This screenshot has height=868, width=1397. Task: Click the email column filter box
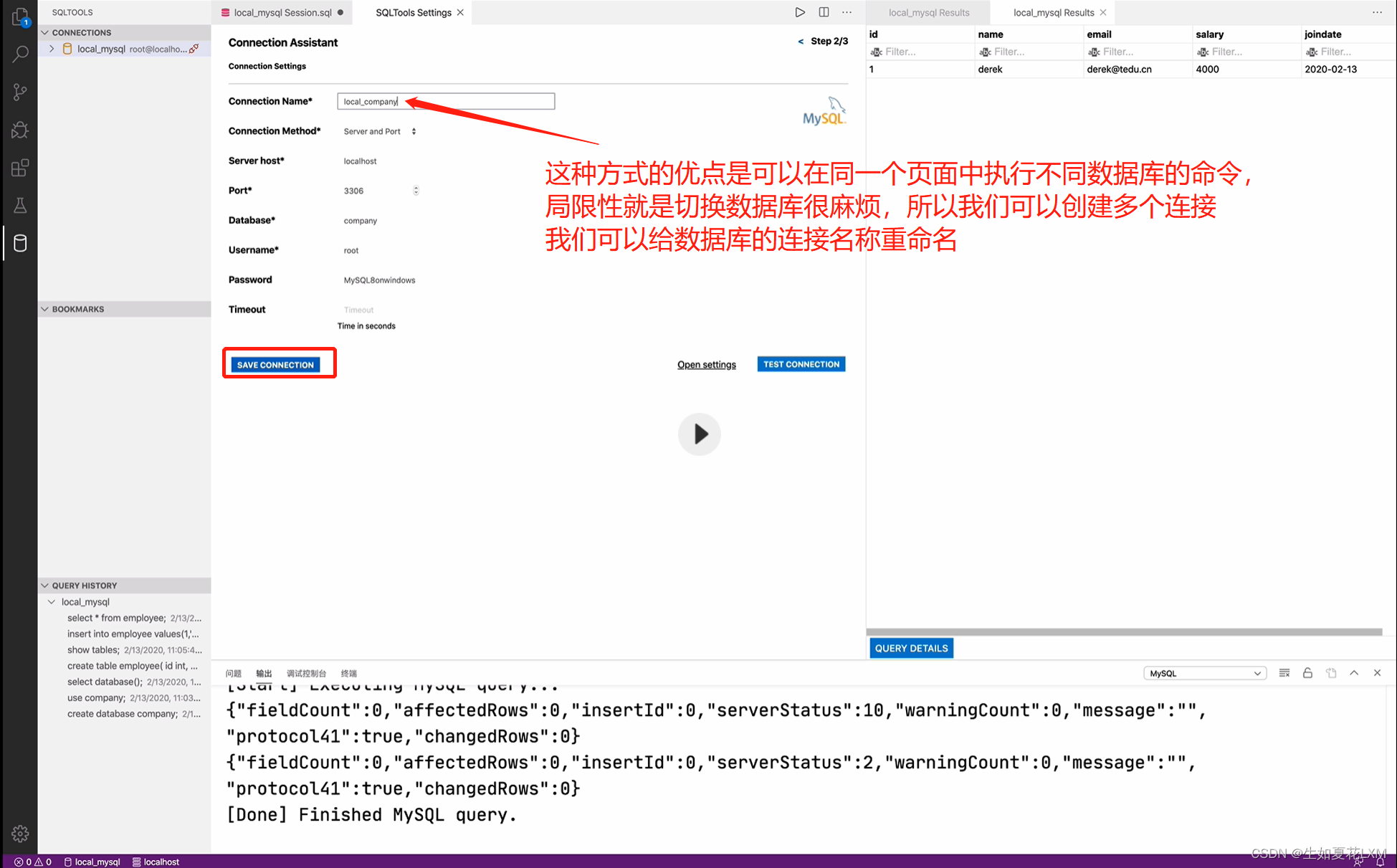(x=1138, y=52)
